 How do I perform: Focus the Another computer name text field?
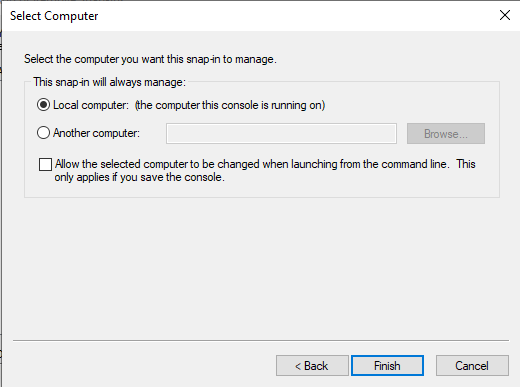[281, 134]
